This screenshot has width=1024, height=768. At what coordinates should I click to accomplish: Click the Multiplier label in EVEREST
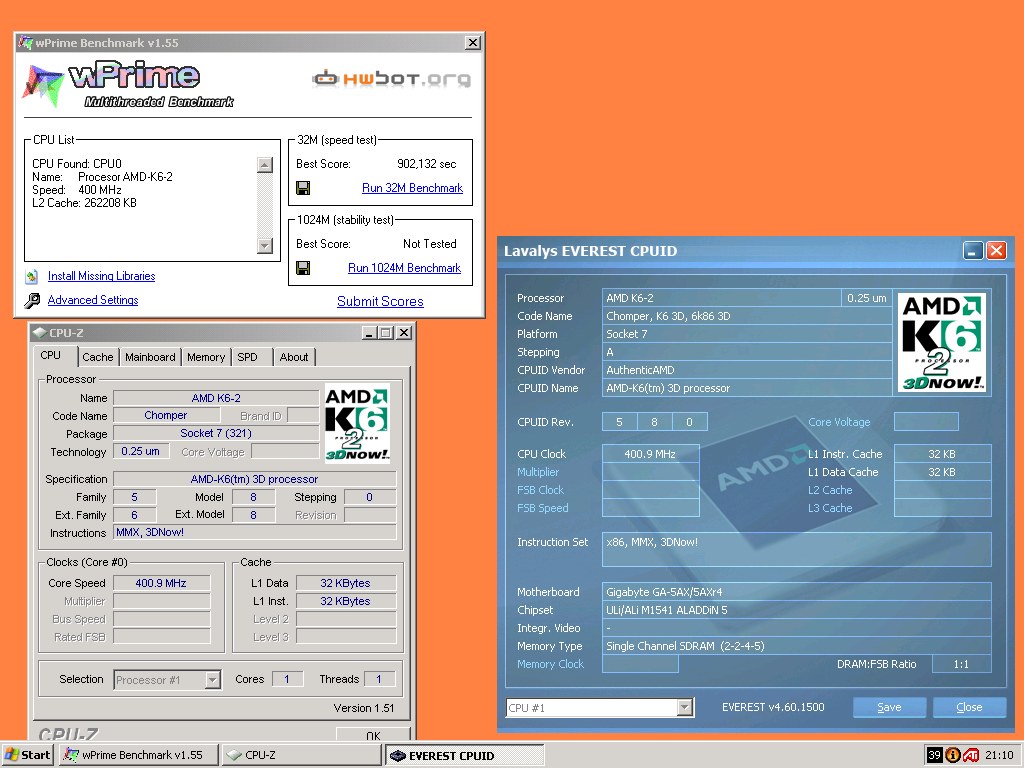537,472
